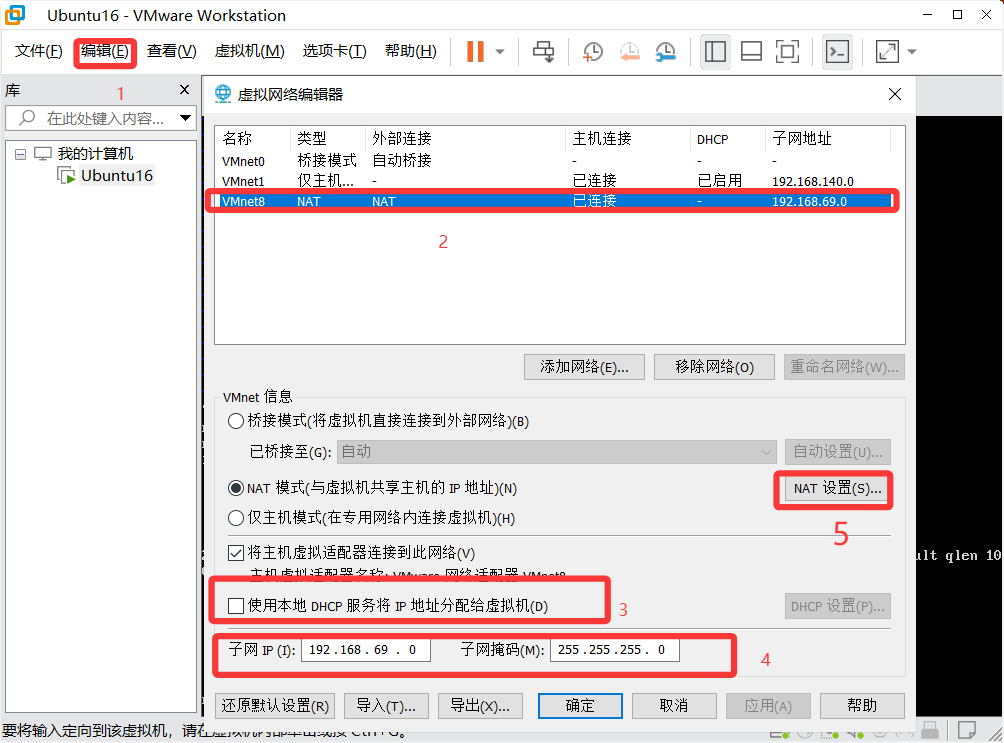The image size is (1004, 743).
Task: Click the thumbnail bar view icon
Action: click(751, 51)
